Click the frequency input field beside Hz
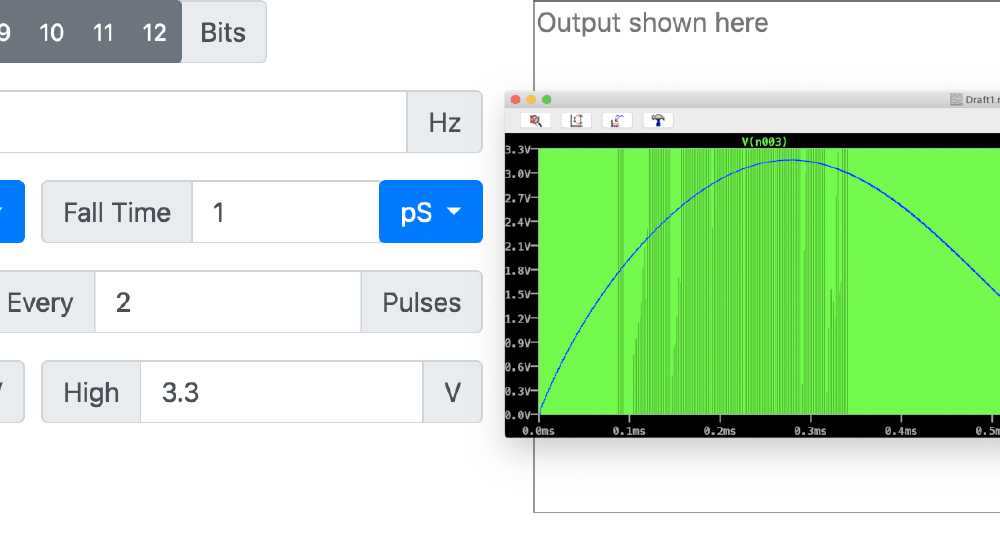This screenshot has width=1000, height=540. (x=200, y=122)
